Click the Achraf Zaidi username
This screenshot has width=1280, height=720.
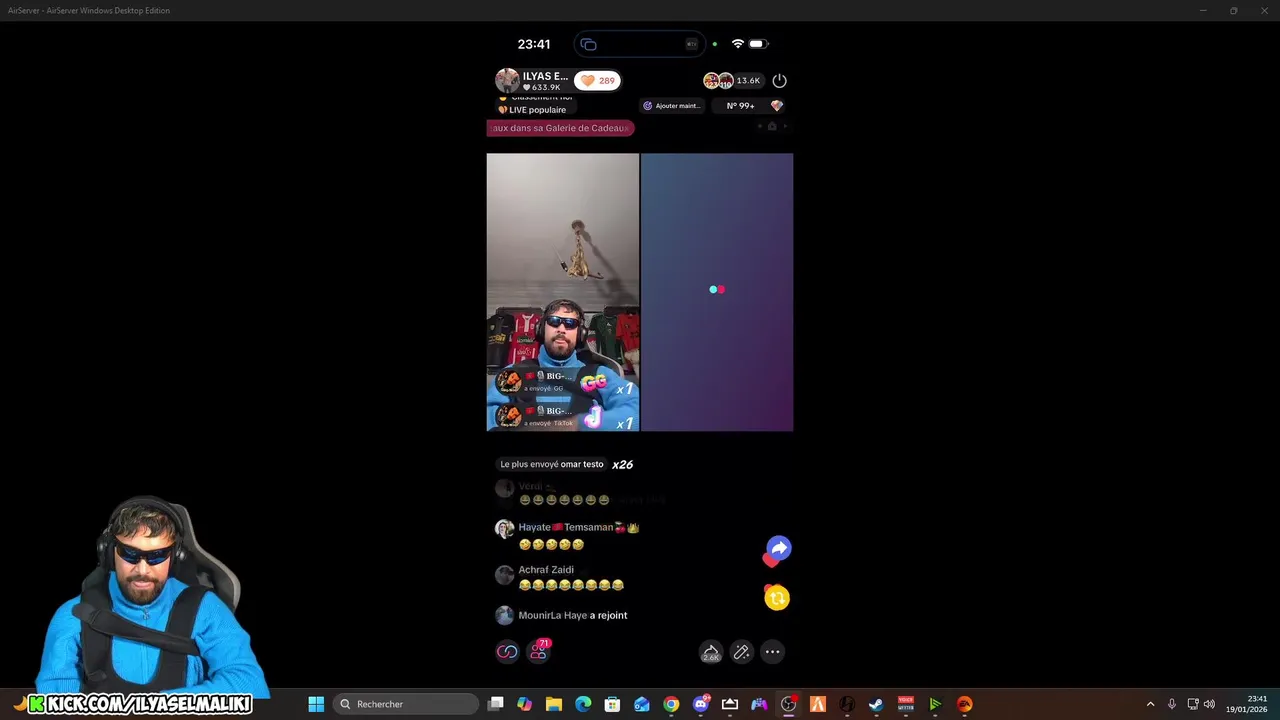point(546,570)
